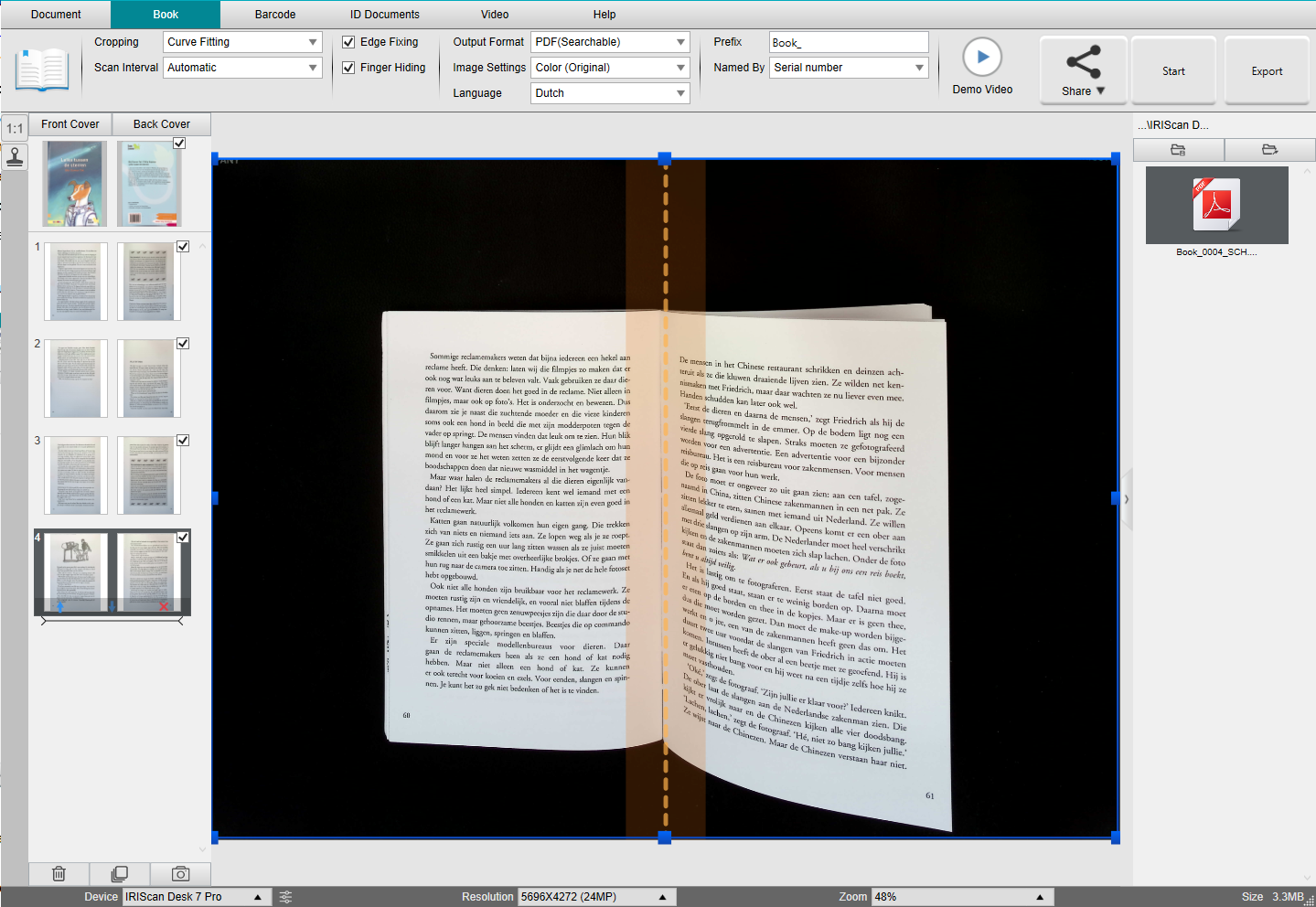The width and height of the screenshot is (1316, 907).
Task: Click the duplicate pages icon
Action: click(x=120, y=873)
